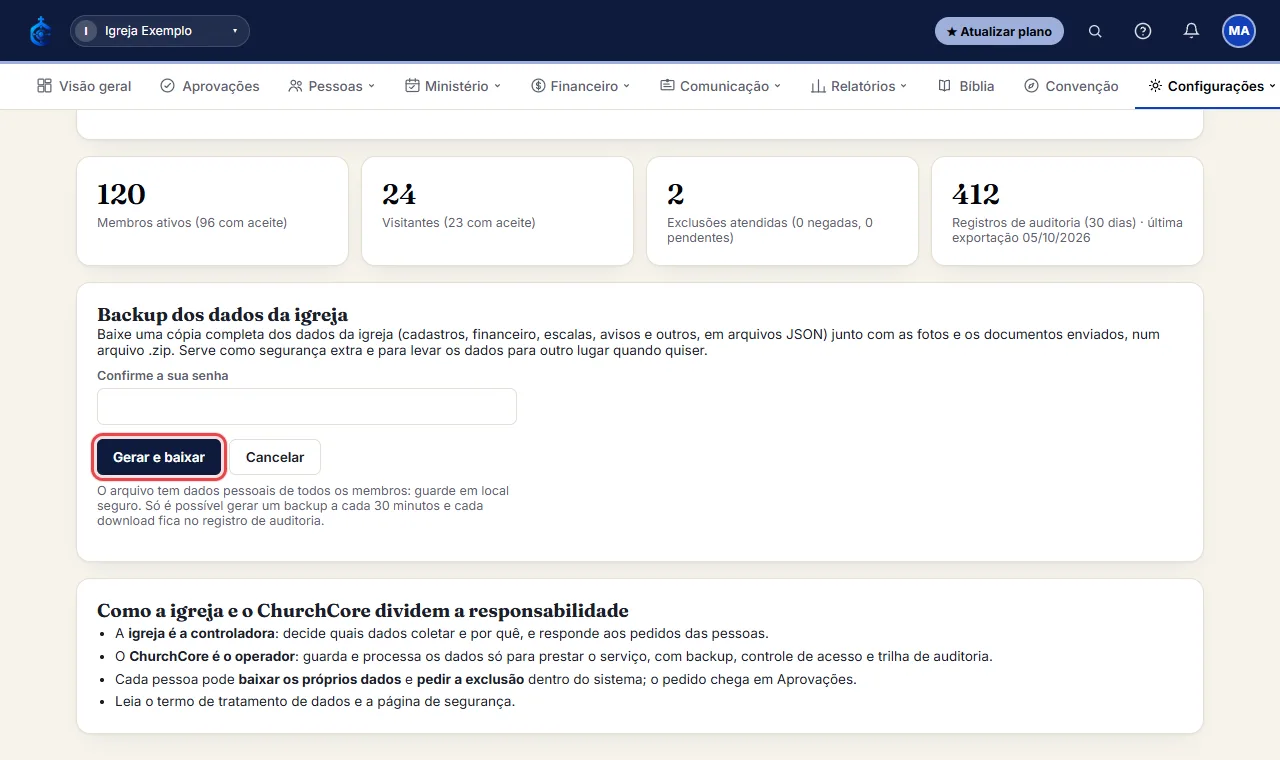Click the ChurchCore logo icon
1280x760 pixels.
(x=41, y=31)
